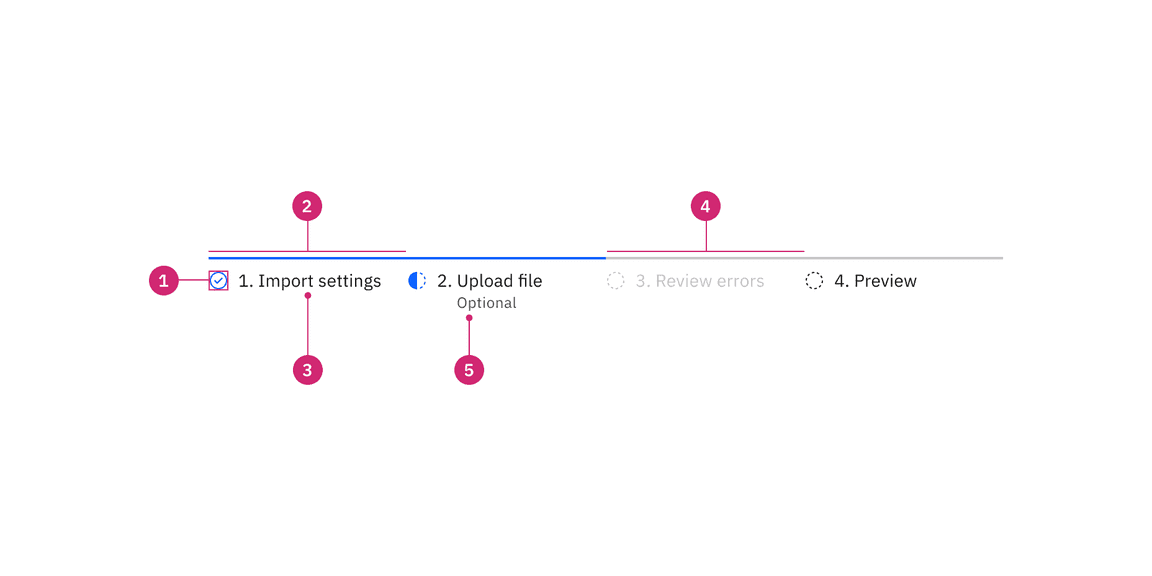The width and height of the screenshot is (1152, 576).
Task: Click the pink annotation marker labeled 4
Action: coord(706,206)
